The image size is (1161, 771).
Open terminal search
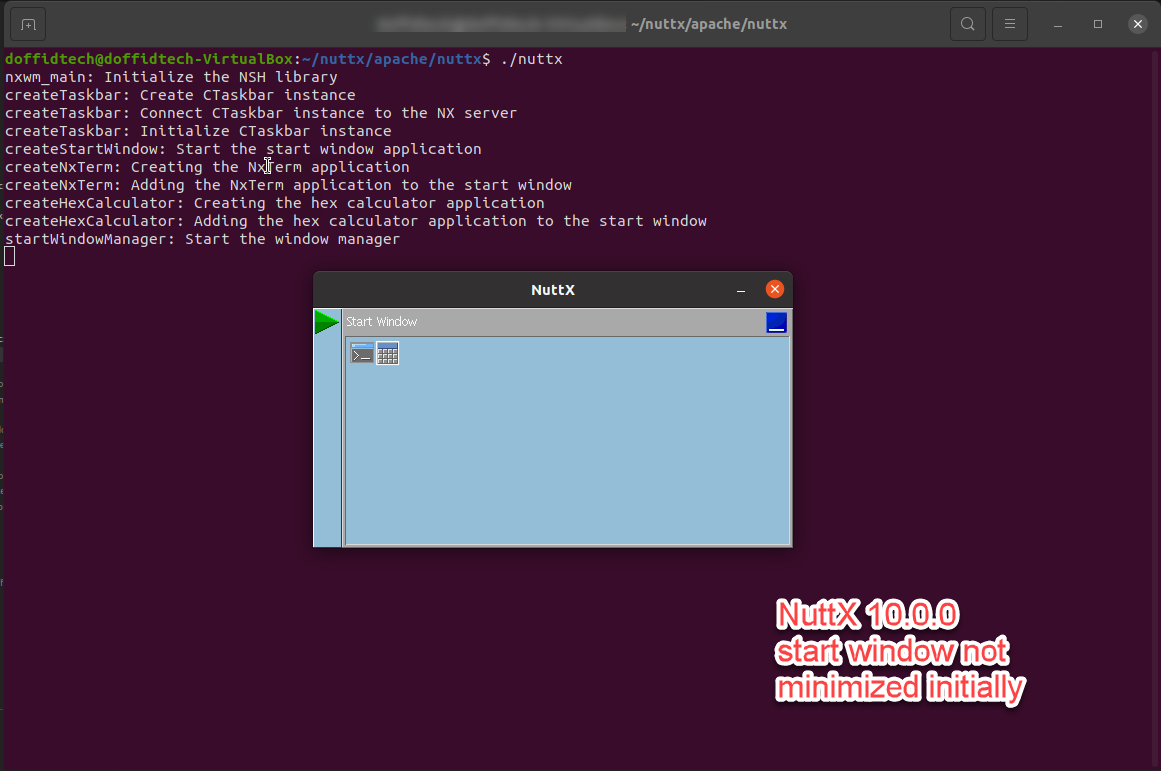click(968, 24)
